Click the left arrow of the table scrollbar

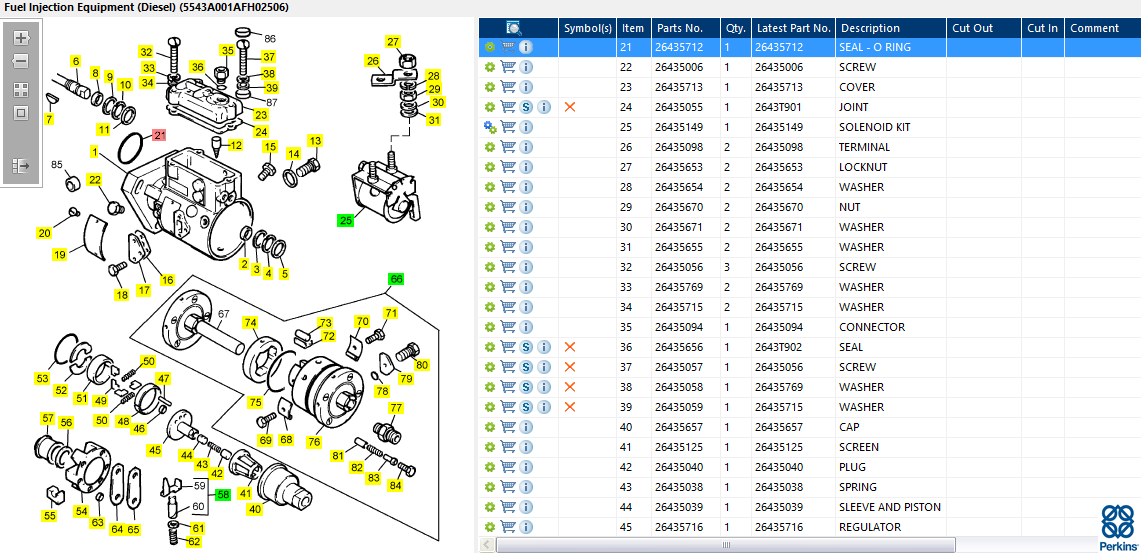(x=487, y=544)
